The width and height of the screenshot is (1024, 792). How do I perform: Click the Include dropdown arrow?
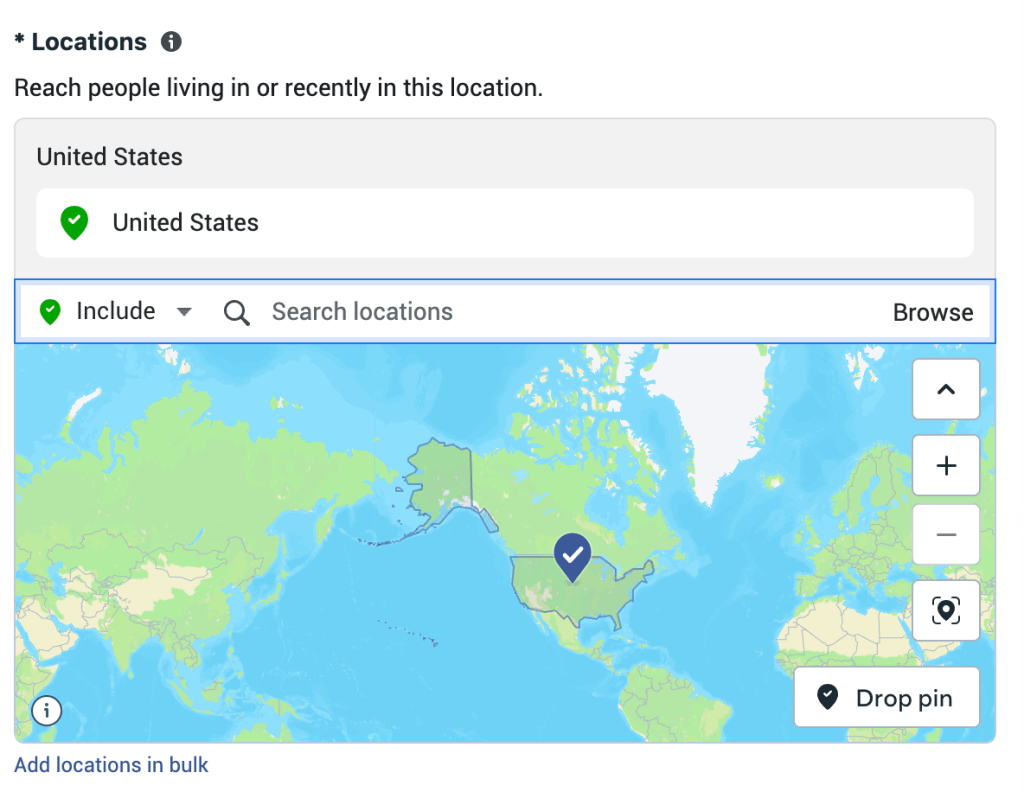coord(184,312)
